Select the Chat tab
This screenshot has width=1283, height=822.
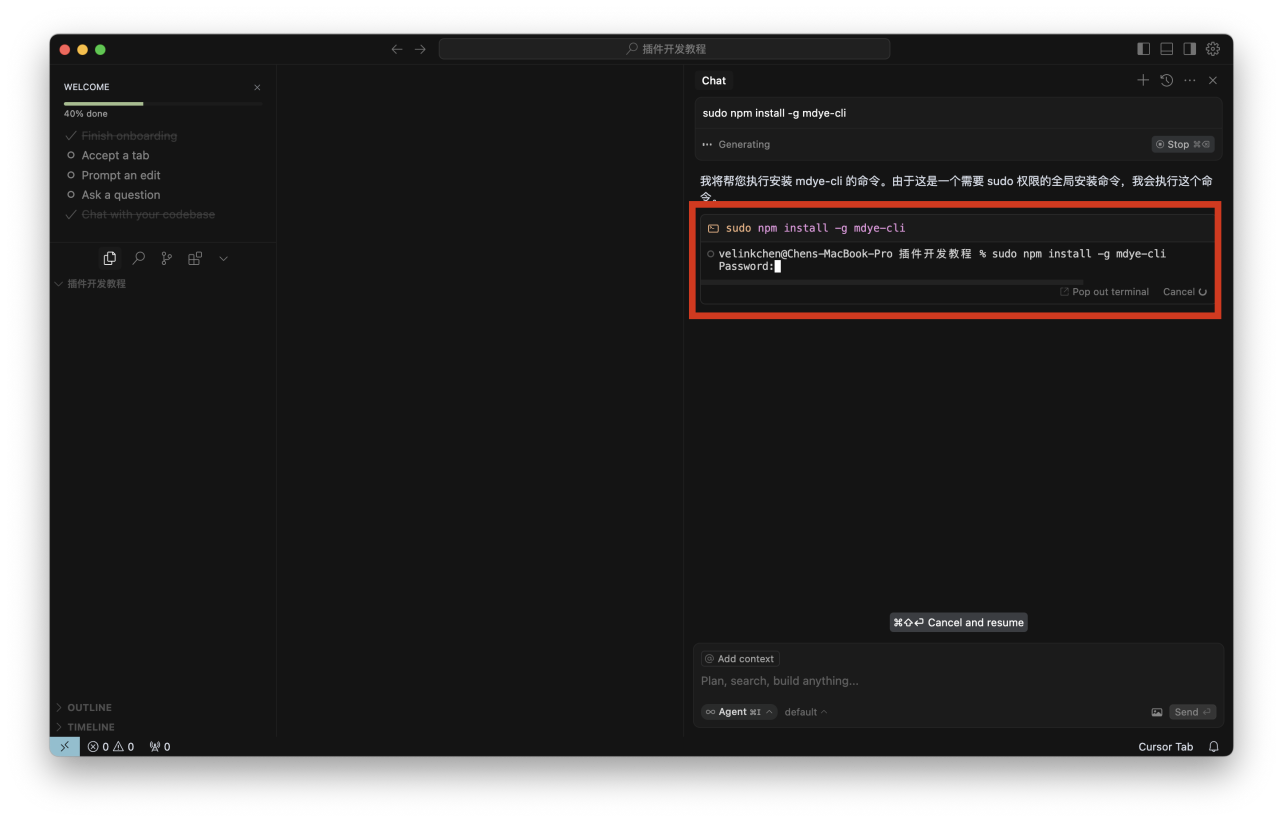point(714,81)
